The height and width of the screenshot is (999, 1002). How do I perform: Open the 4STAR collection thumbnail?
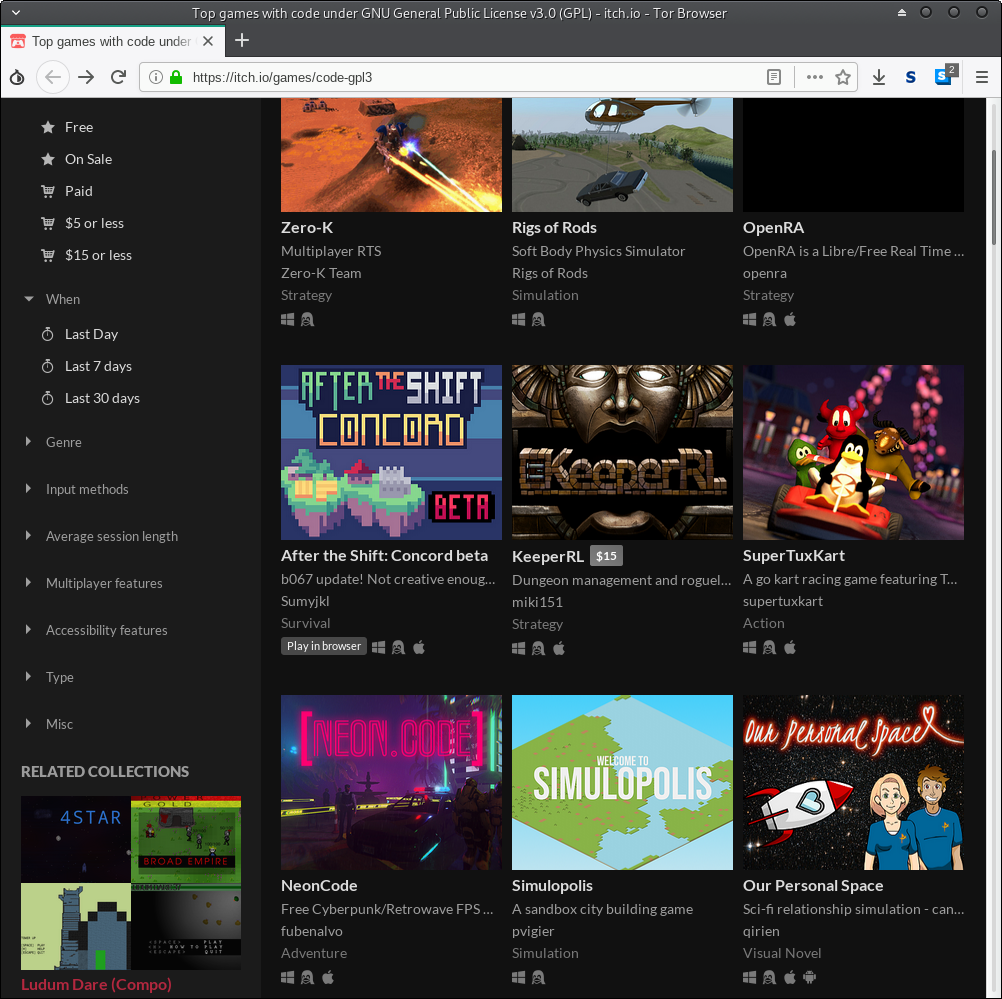76,839
